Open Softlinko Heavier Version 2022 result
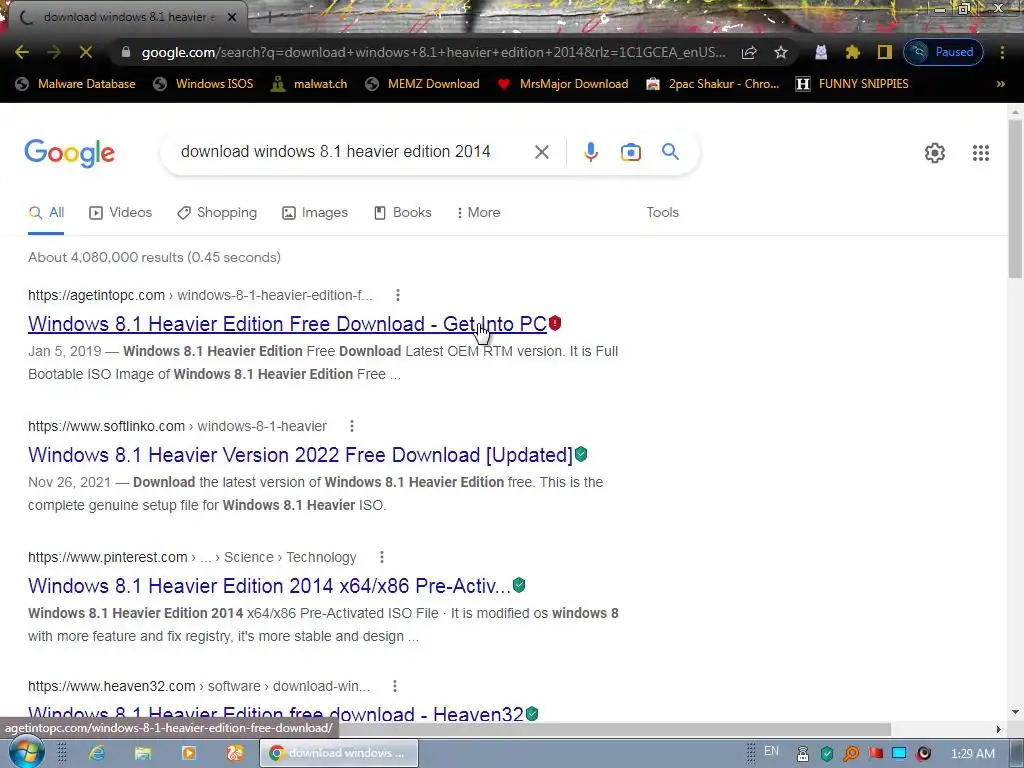 (300, 455)
